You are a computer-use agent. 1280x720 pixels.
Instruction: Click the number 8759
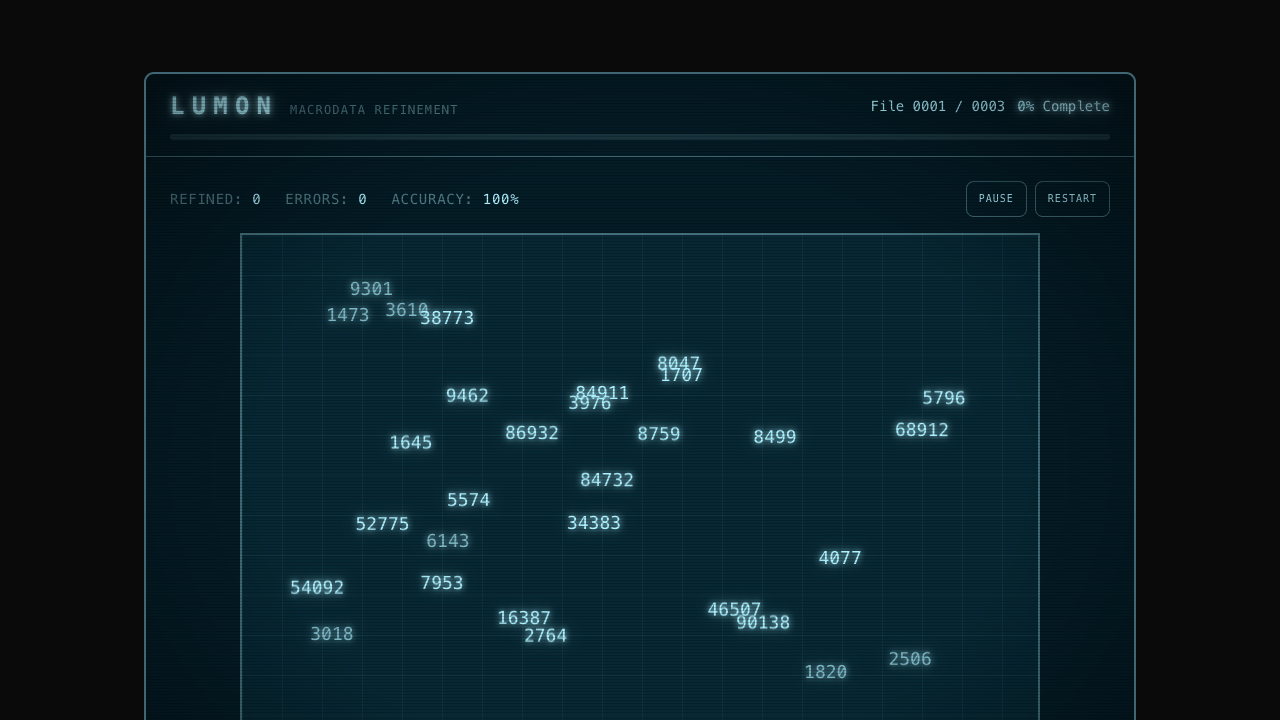(x=659, y=434)
